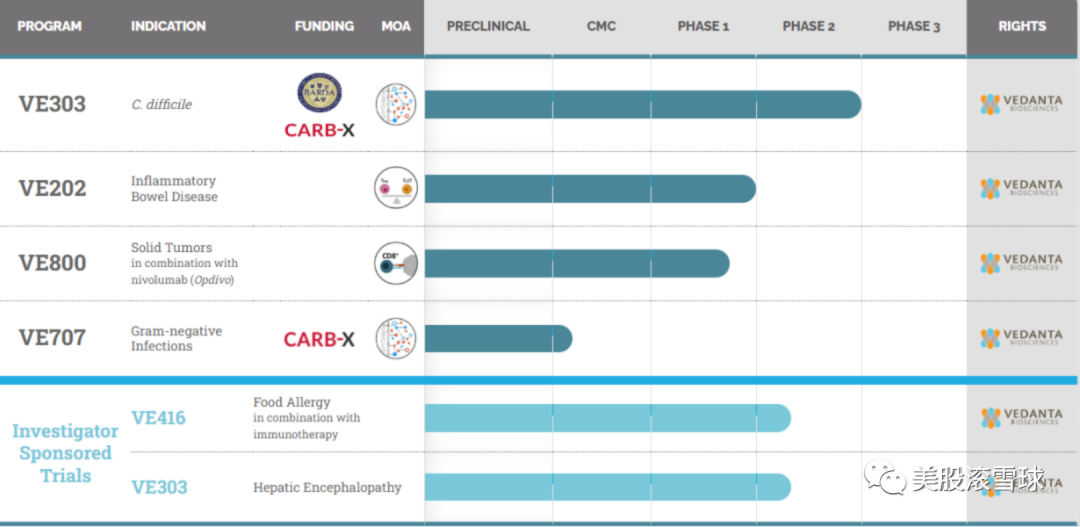Click the VE707 short progress bar
The height and width of the screenshot is (527, 1080).
coord(498,338)
